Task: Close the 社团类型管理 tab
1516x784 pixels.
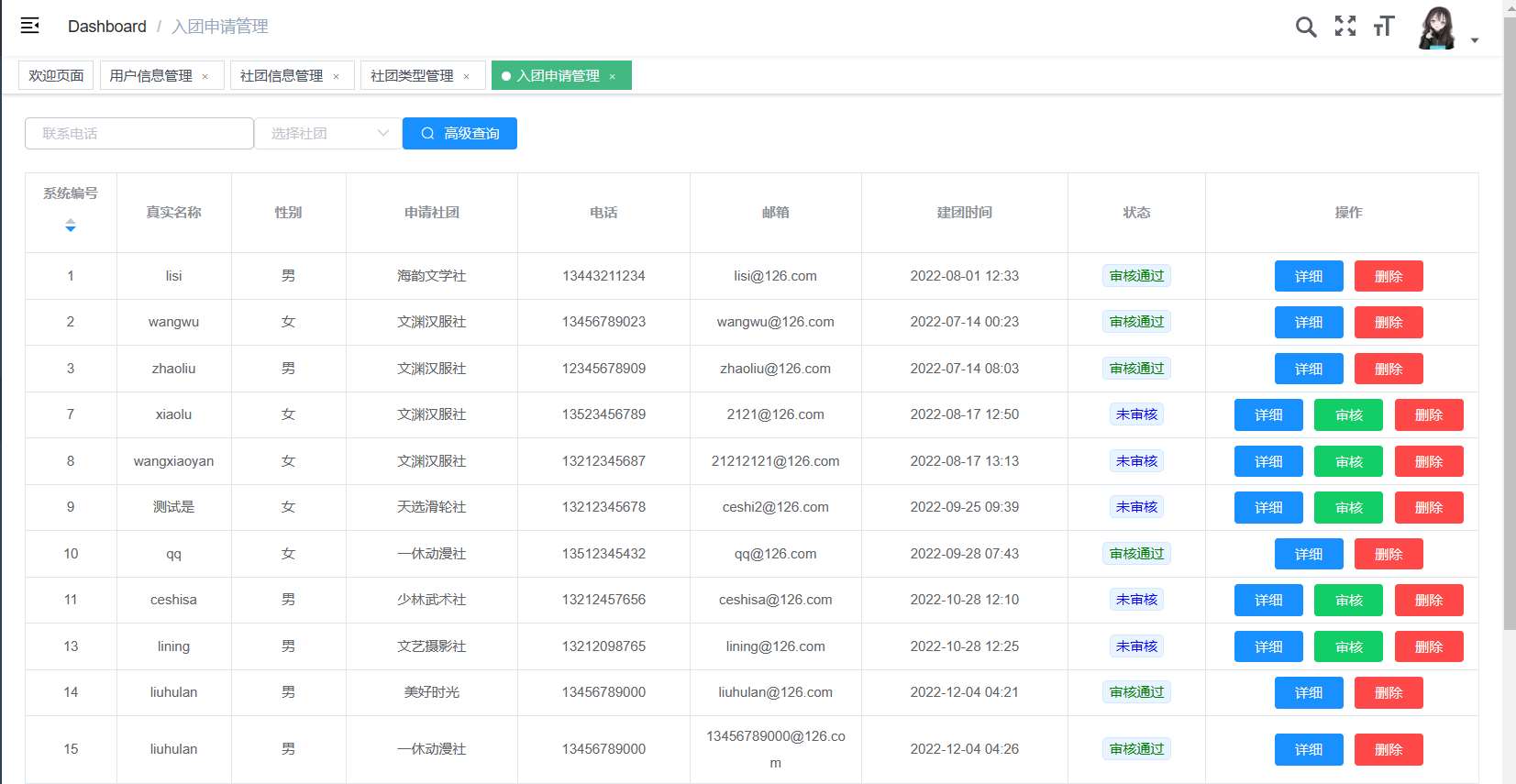Action: pos(467,77)
